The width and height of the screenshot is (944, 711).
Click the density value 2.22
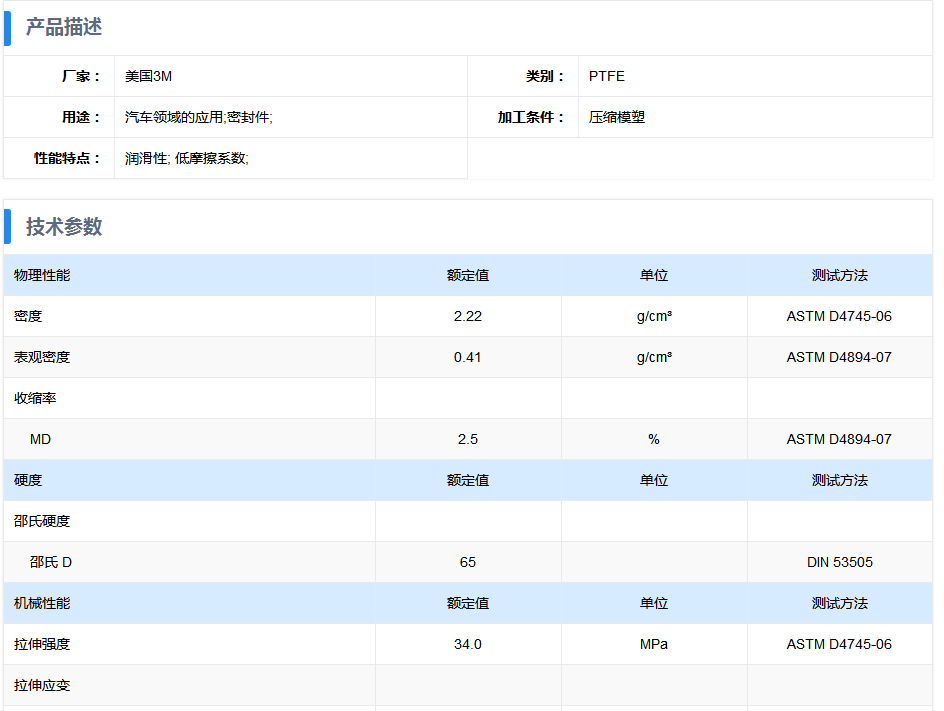click(468, 316)
